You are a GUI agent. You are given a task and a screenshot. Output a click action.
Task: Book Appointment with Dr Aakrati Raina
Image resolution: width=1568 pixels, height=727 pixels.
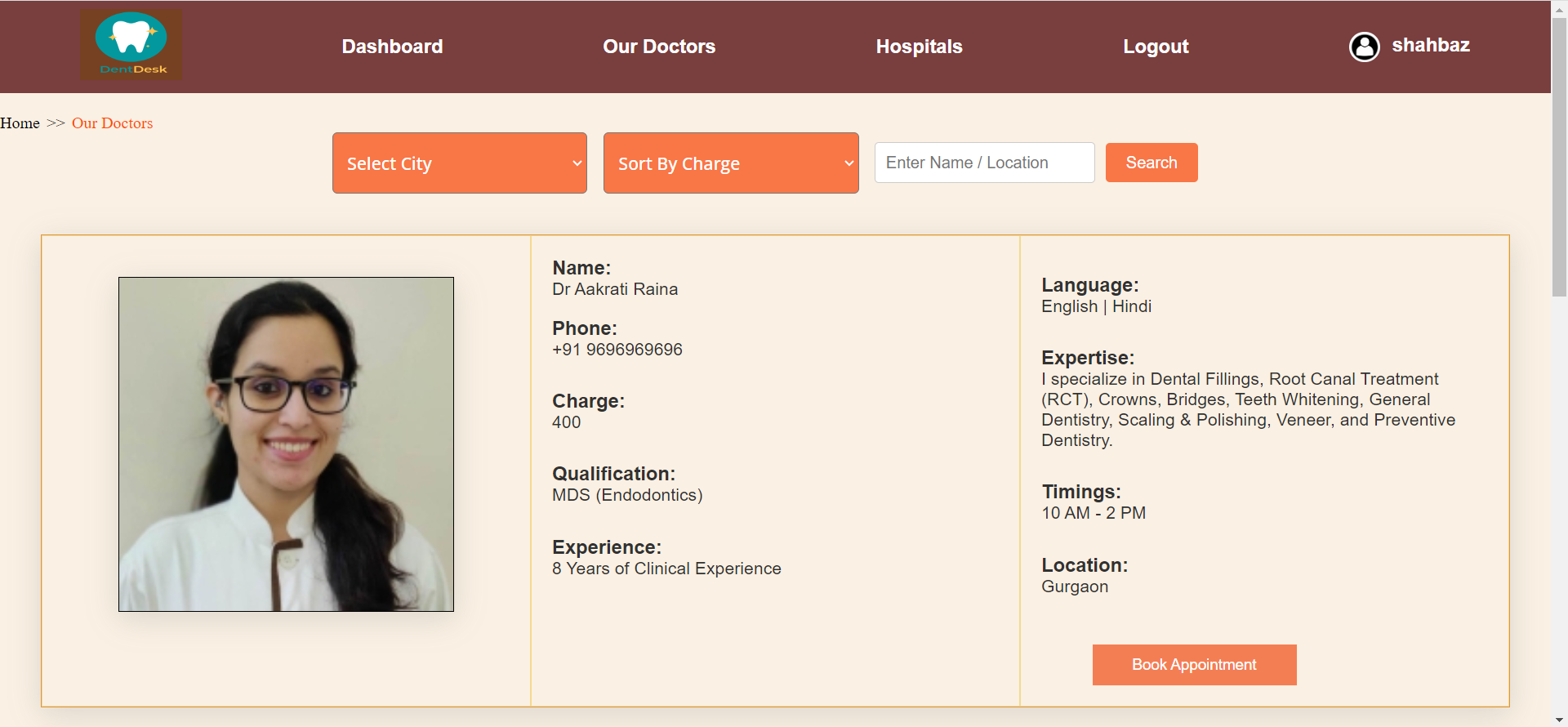(1193, 665)
